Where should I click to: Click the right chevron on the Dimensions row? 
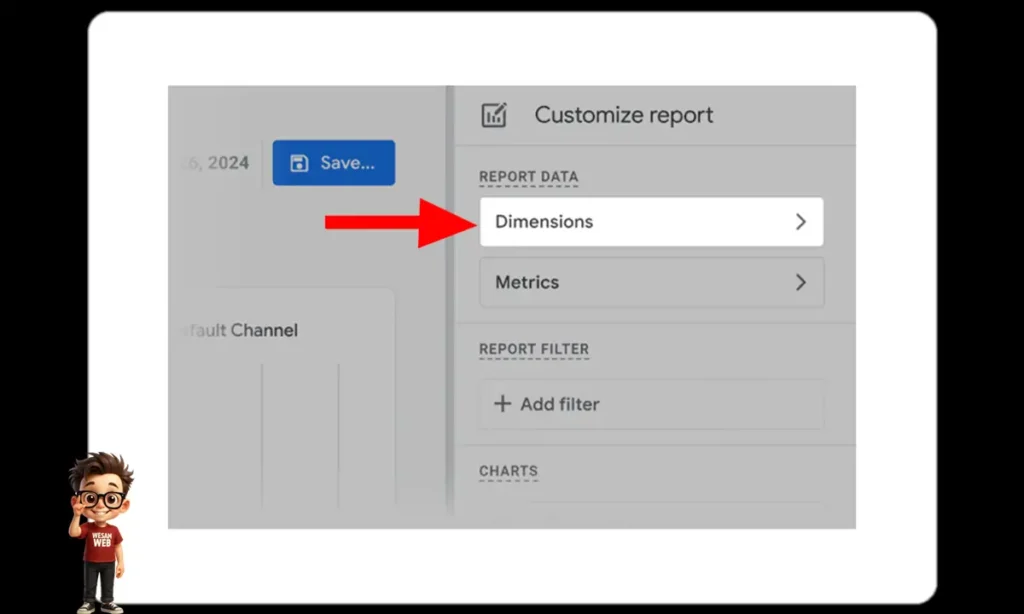click(x=800, y=221)
